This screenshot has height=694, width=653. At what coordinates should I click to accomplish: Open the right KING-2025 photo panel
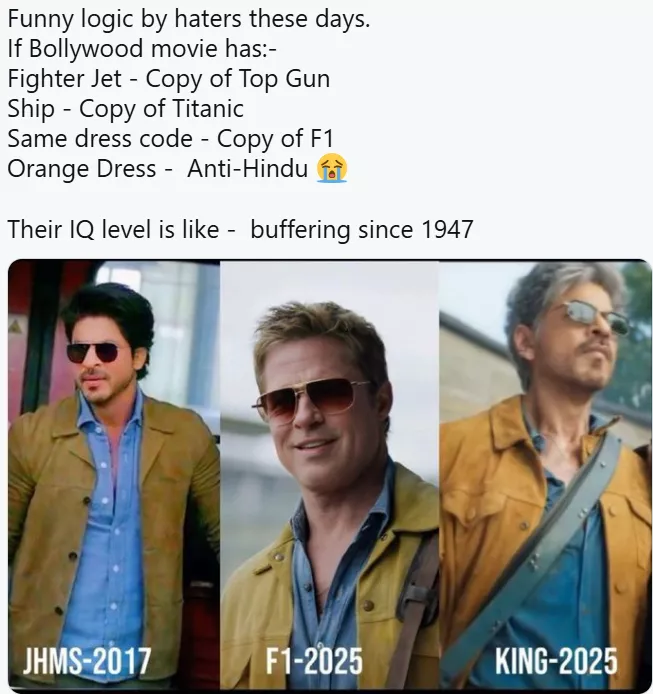(x=545, y=474)
